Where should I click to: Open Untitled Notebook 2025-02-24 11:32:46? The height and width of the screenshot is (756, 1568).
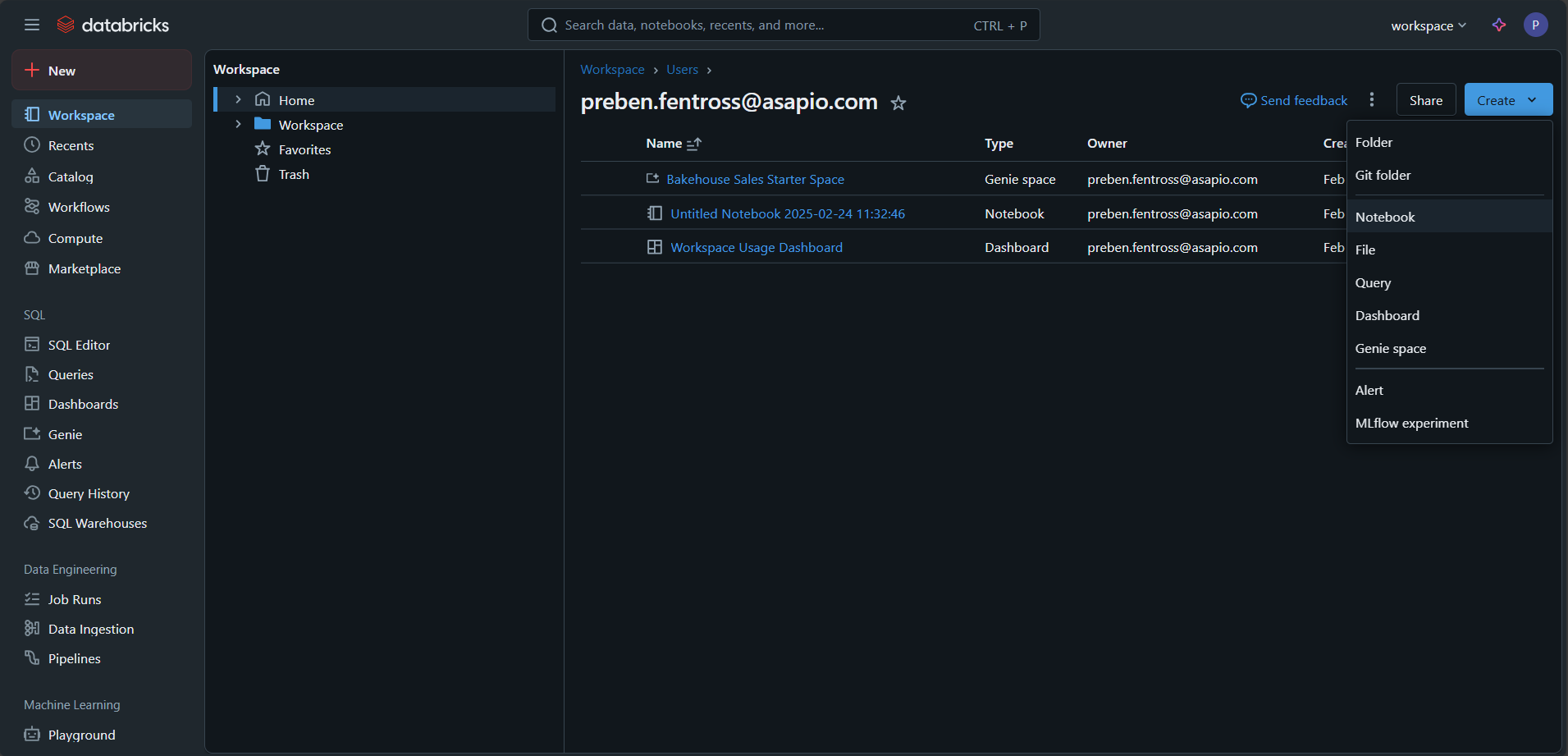(788, 213)
